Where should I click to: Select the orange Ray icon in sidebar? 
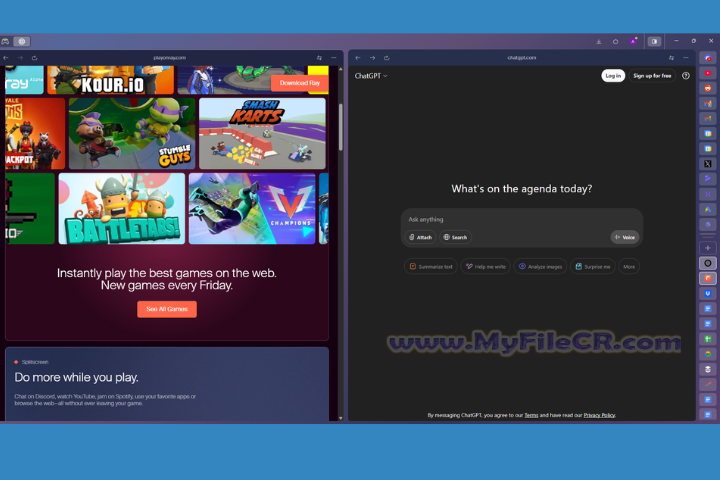708,278
